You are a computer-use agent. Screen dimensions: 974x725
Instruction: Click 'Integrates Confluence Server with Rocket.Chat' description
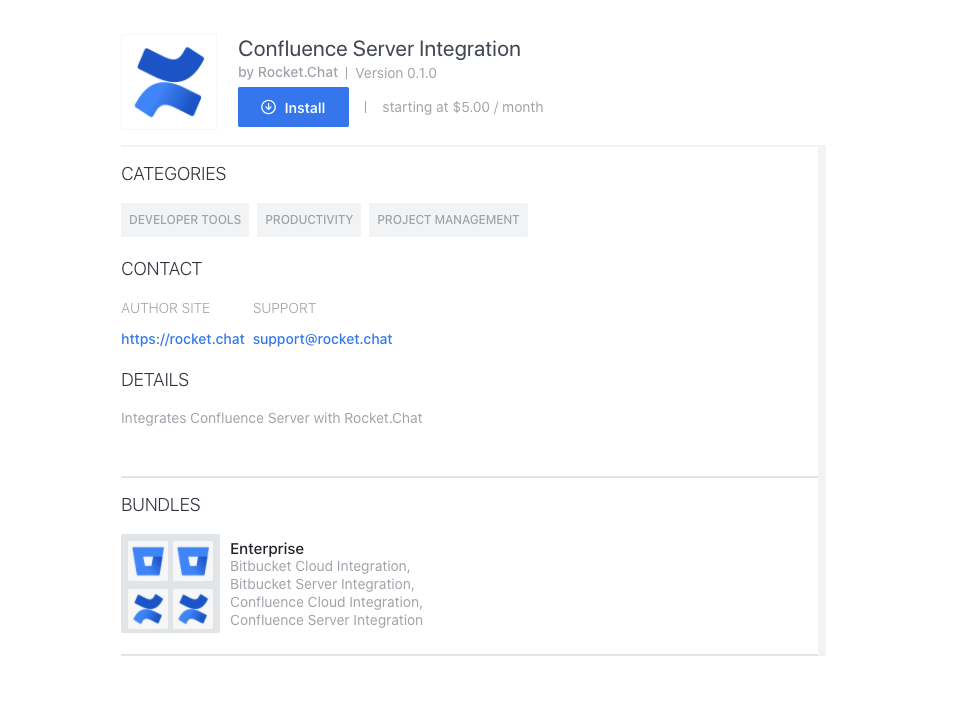[x=271, y=418]
